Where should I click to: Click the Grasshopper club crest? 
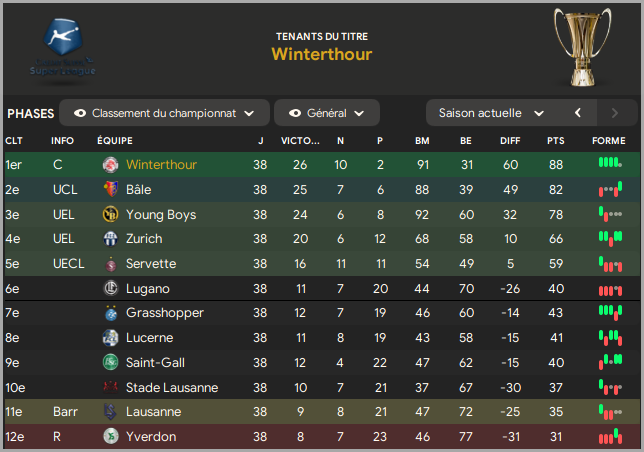pos(110,313)
